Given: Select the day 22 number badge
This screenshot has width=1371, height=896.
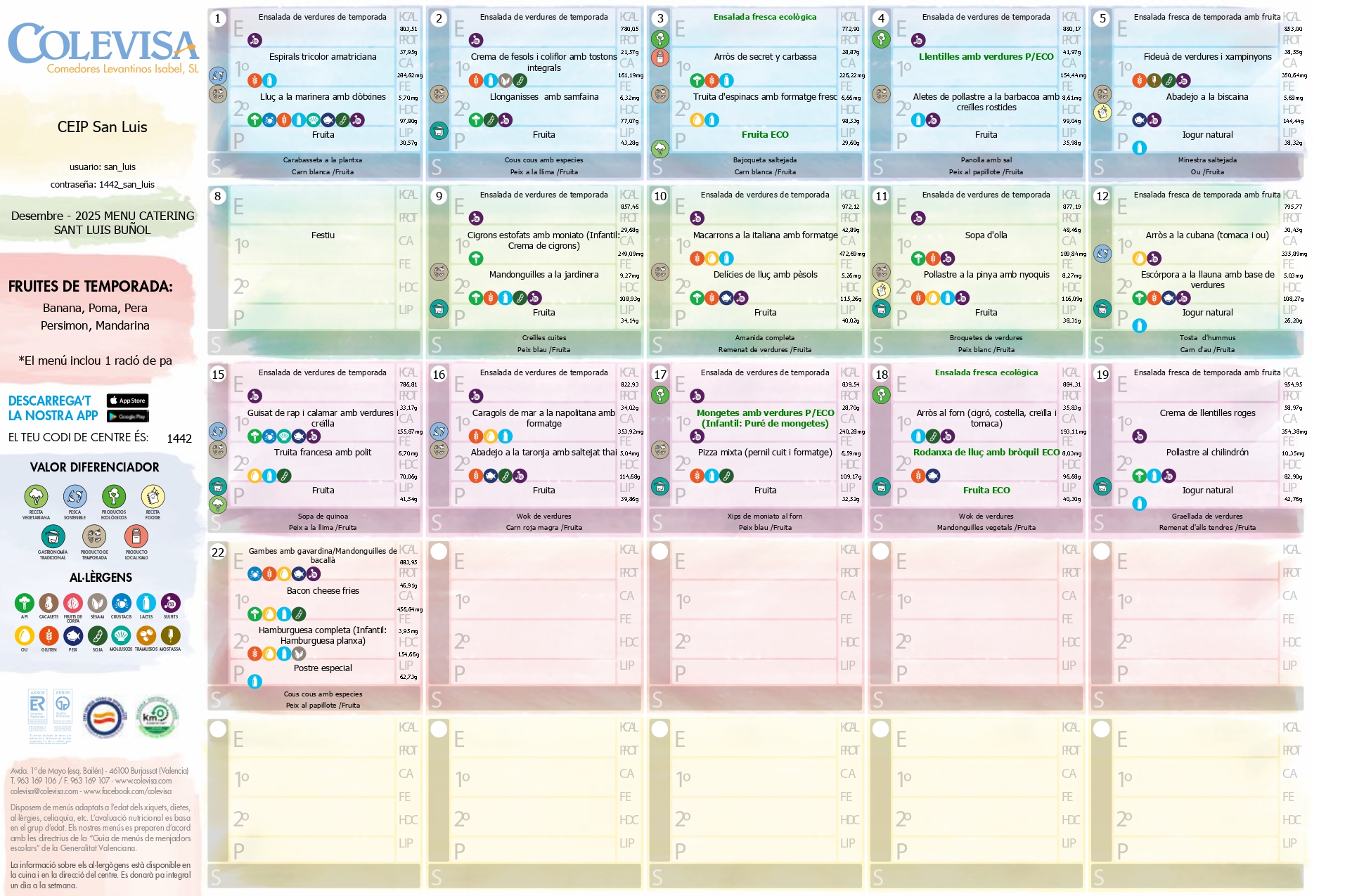Looking at the screenshot, I should [x=218, y=552].
